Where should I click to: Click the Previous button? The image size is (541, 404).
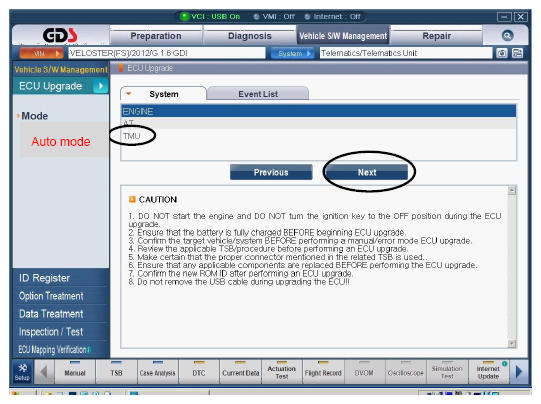coord(271,172)
